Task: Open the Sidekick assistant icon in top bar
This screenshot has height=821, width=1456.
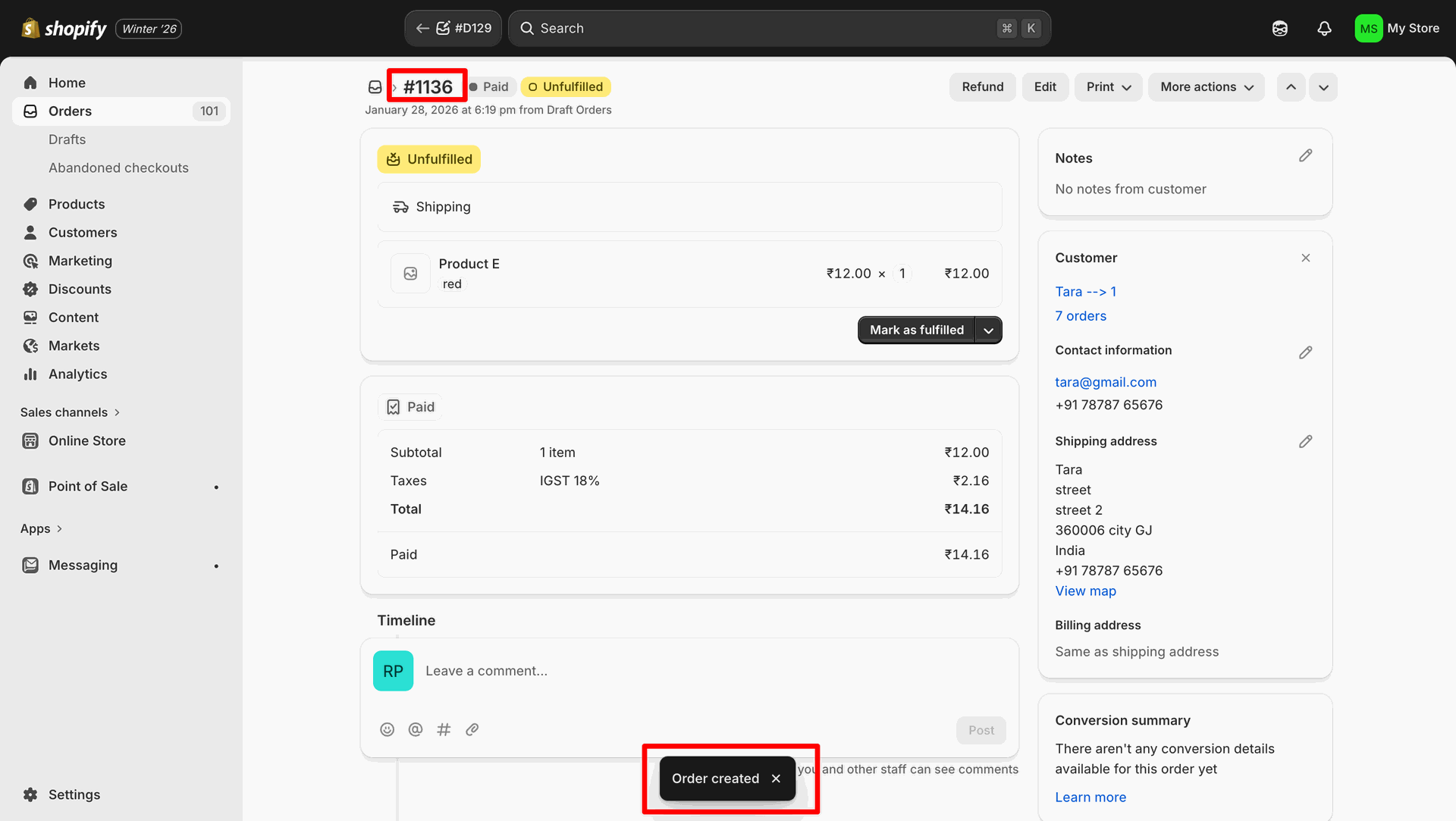Action: click(x=1280, y=29)
